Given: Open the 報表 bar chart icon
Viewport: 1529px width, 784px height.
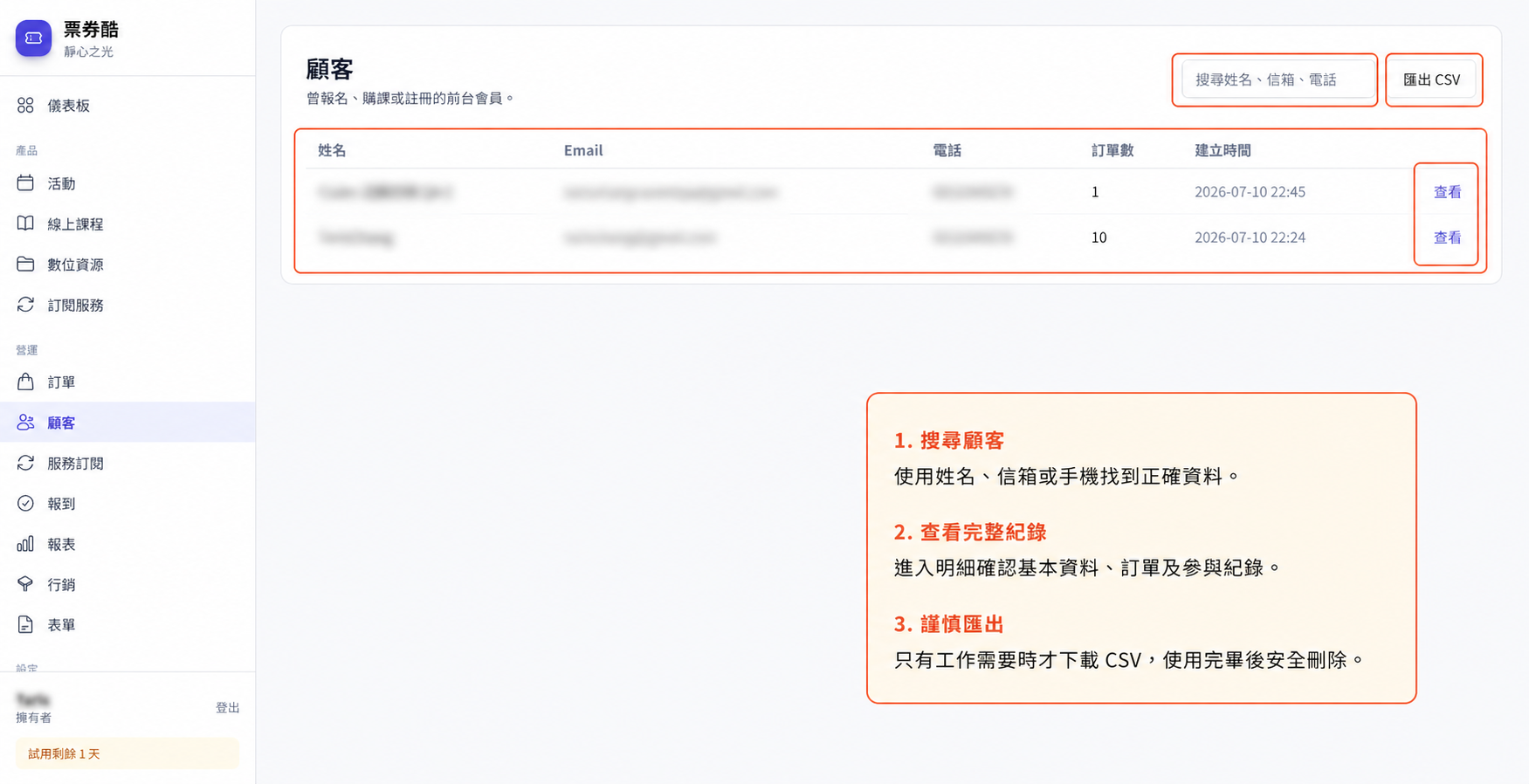Looking at the screenshot, I should click(25, 544).
